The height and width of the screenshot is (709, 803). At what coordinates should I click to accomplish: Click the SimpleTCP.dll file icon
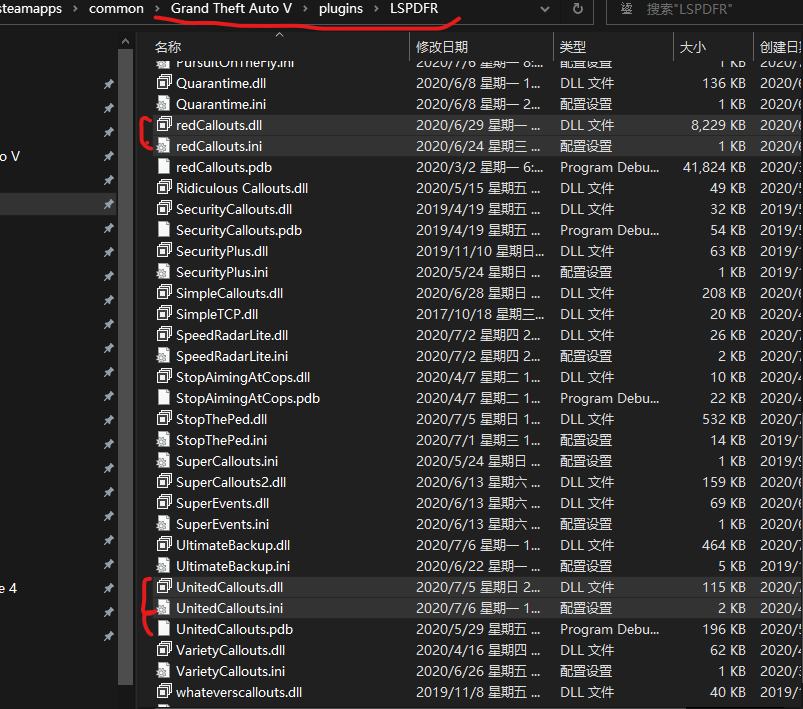[x=164, y=313]
